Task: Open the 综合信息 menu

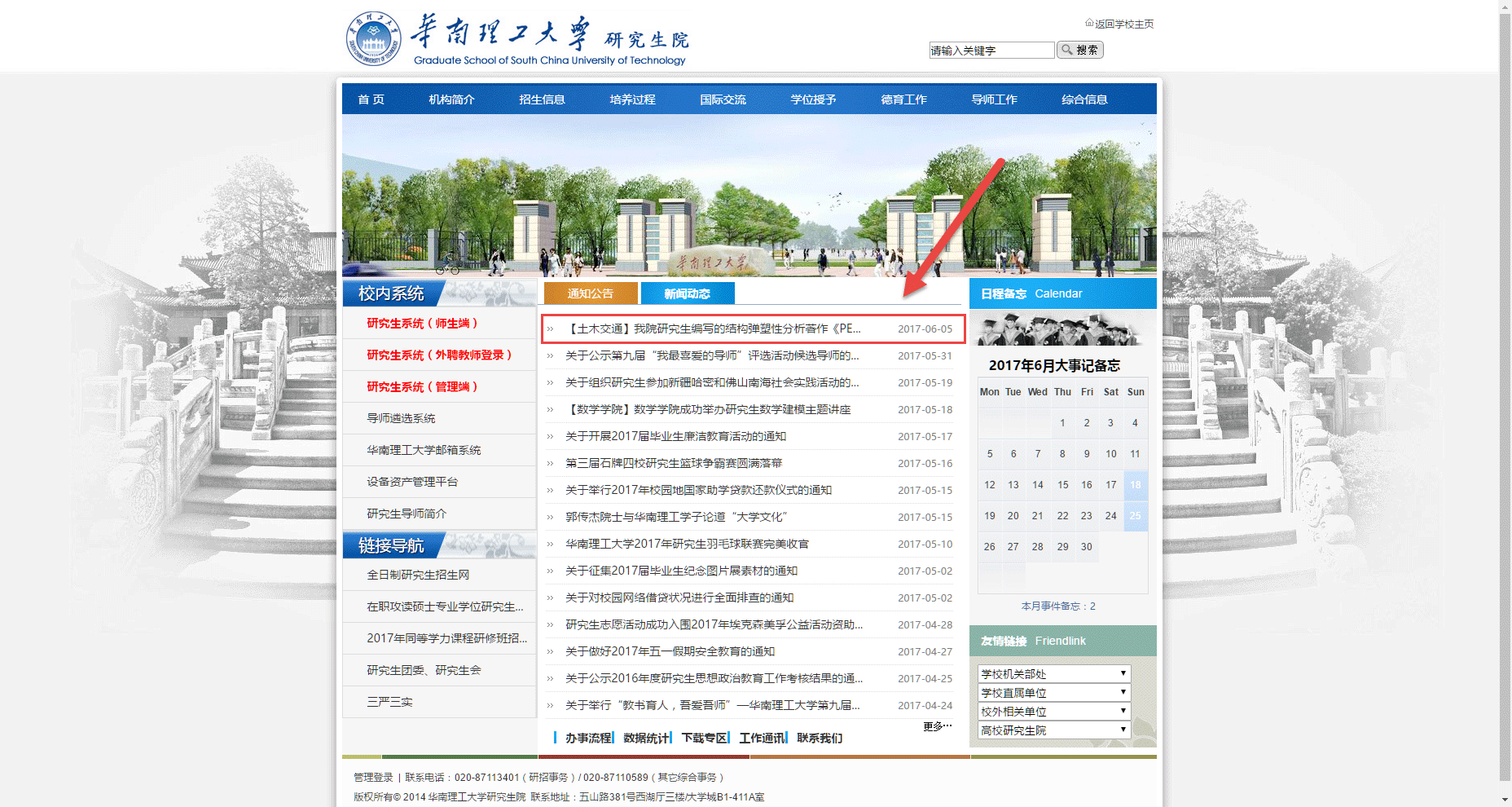Action: click(1084, 99)
